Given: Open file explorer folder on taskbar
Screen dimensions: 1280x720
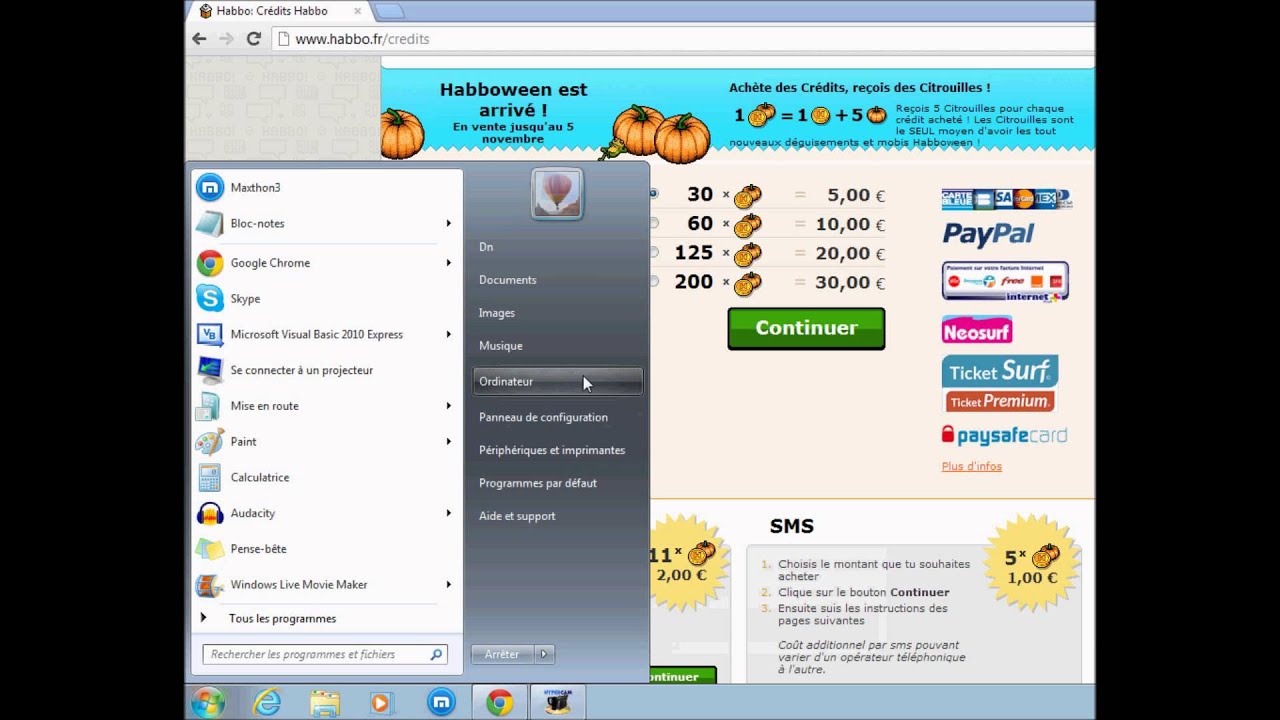Looking at the screenshot, I should 324,703.
